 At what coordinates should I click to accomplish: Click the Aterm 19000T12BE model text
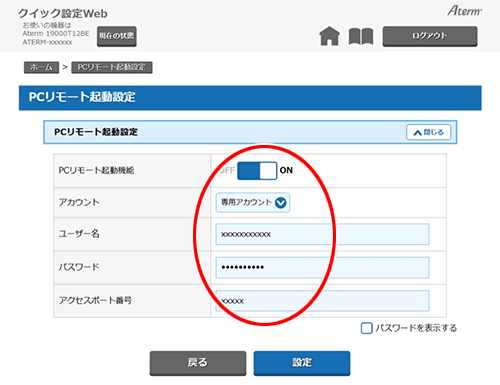tap(56, 33)
